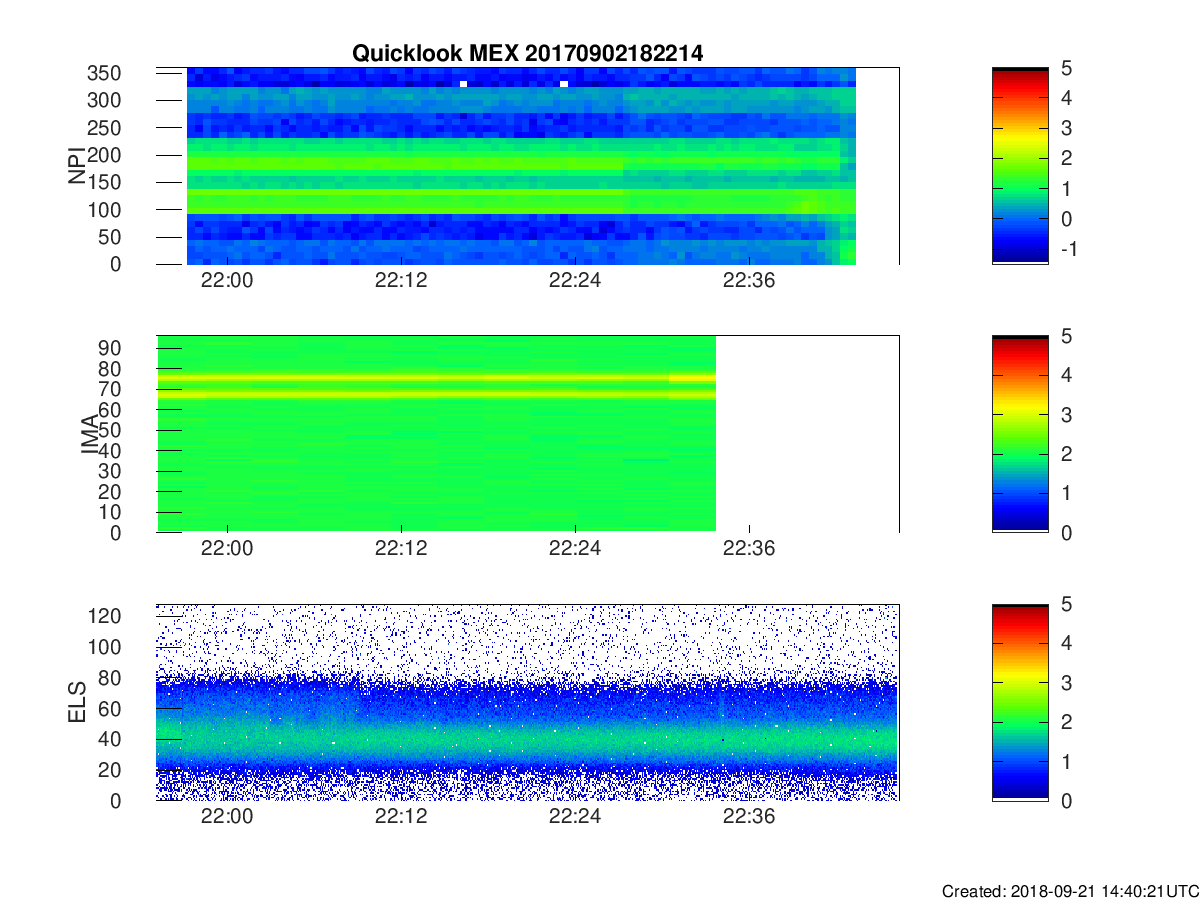Viewport: 1200px width, 900px height.
Task: Click the 5 label on ELS colorbar
Action: pos(1065,604)
